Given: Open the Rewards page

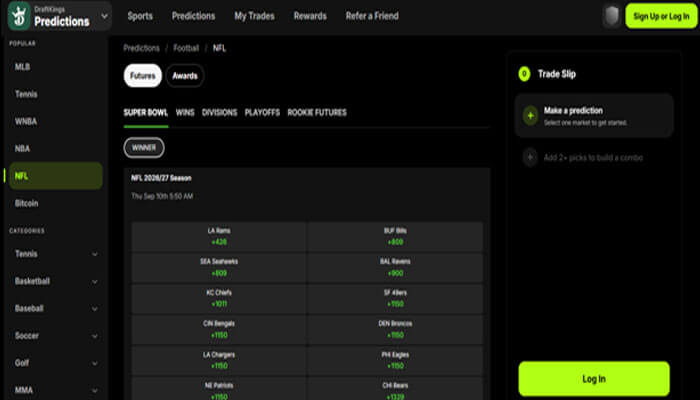Looking at the screenshot, I should (310, 16).
